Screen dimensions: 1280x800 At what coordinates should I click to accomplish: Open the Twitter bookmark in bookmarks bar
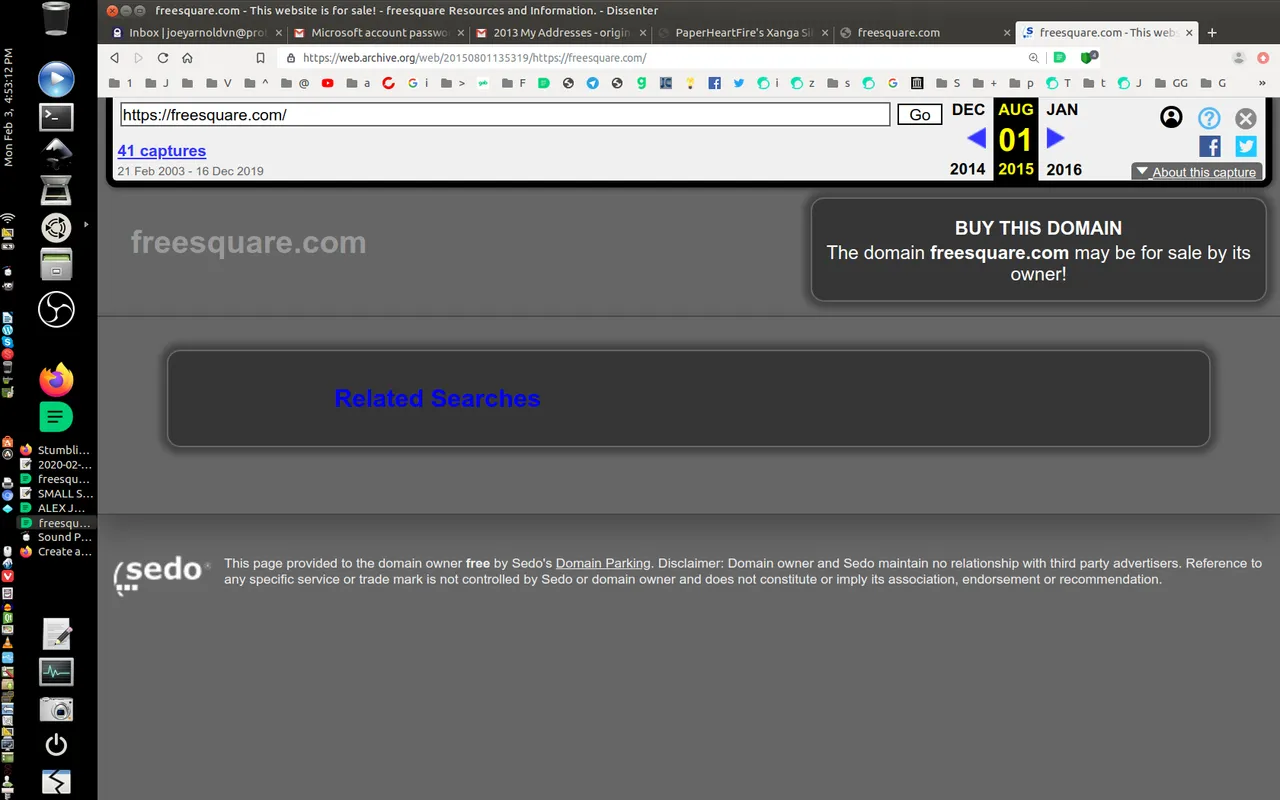[738, 83]
